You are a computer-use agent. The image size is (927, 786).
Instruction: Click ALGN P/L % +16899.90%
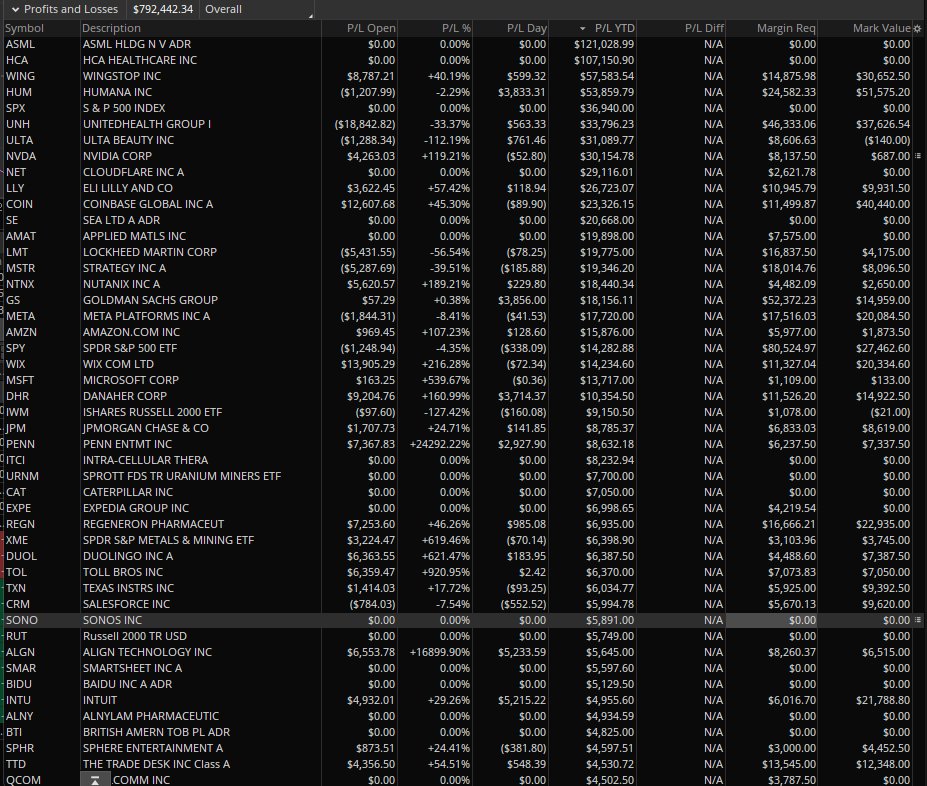(440, 652)
